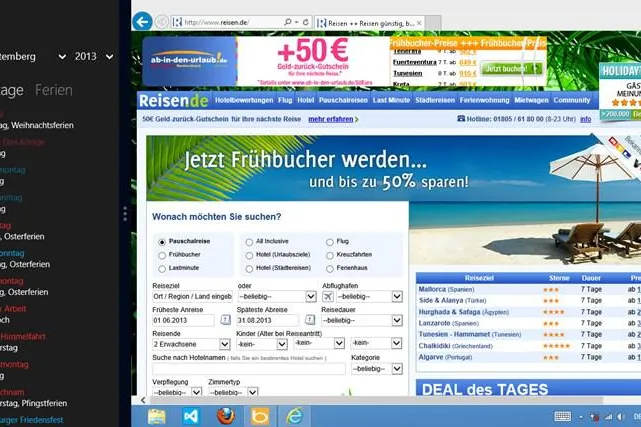The image size is (641, 427).
Task: Open the 'oder' destination dropdown
Action: point(277,296)
